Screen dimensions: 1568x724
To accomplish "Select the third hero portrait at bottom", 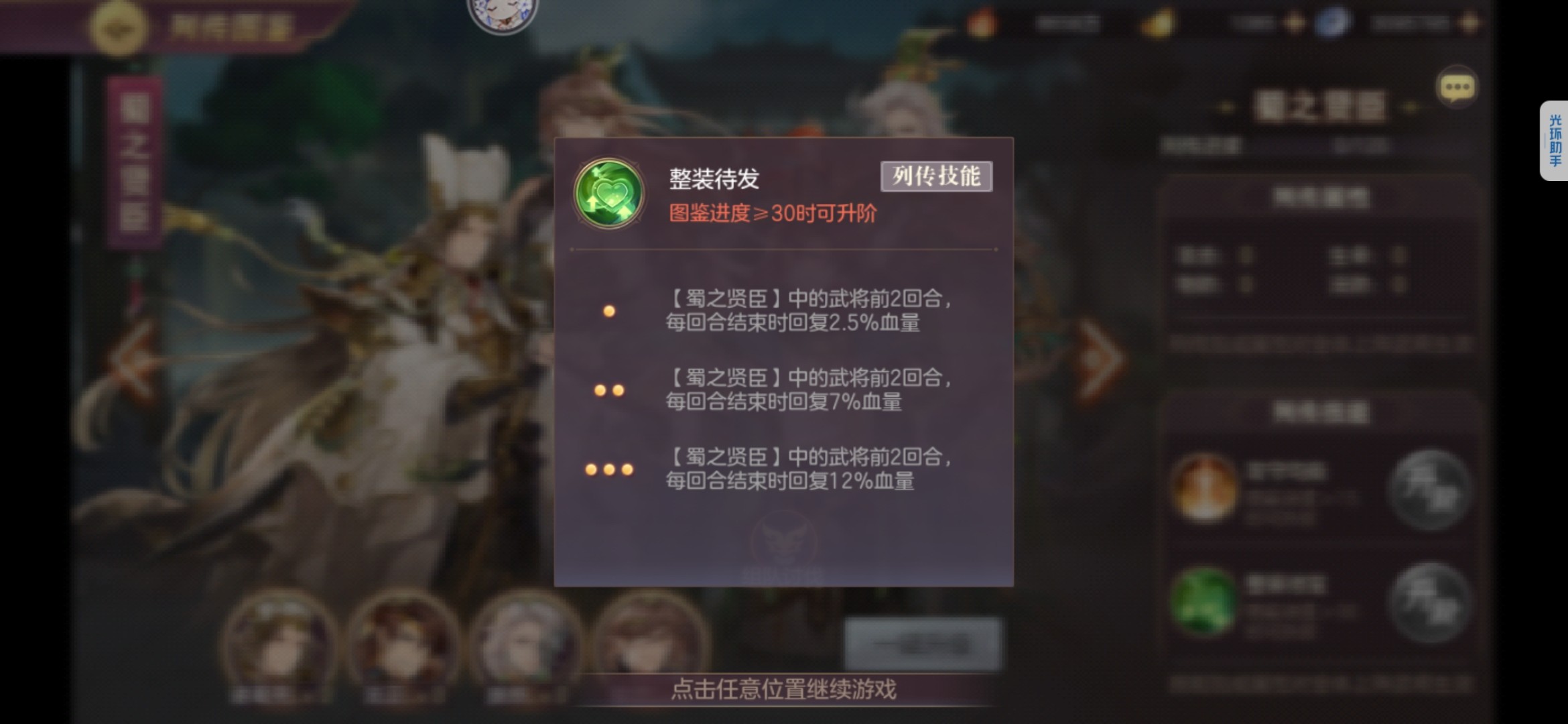I will (x=526, y=642).
